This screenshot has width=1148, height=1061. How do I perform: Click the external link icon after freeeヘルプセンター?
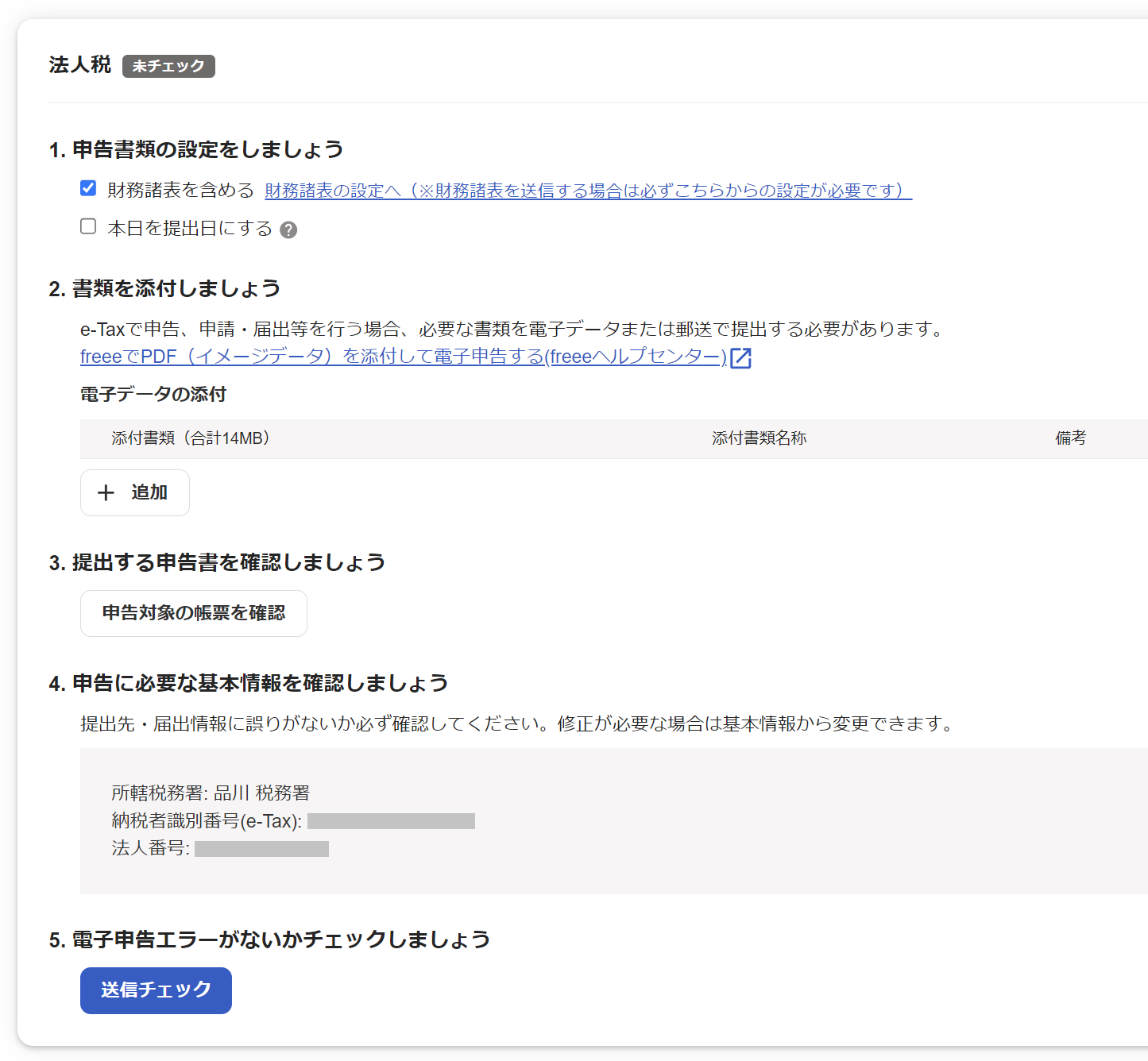(x=740, y=358)
